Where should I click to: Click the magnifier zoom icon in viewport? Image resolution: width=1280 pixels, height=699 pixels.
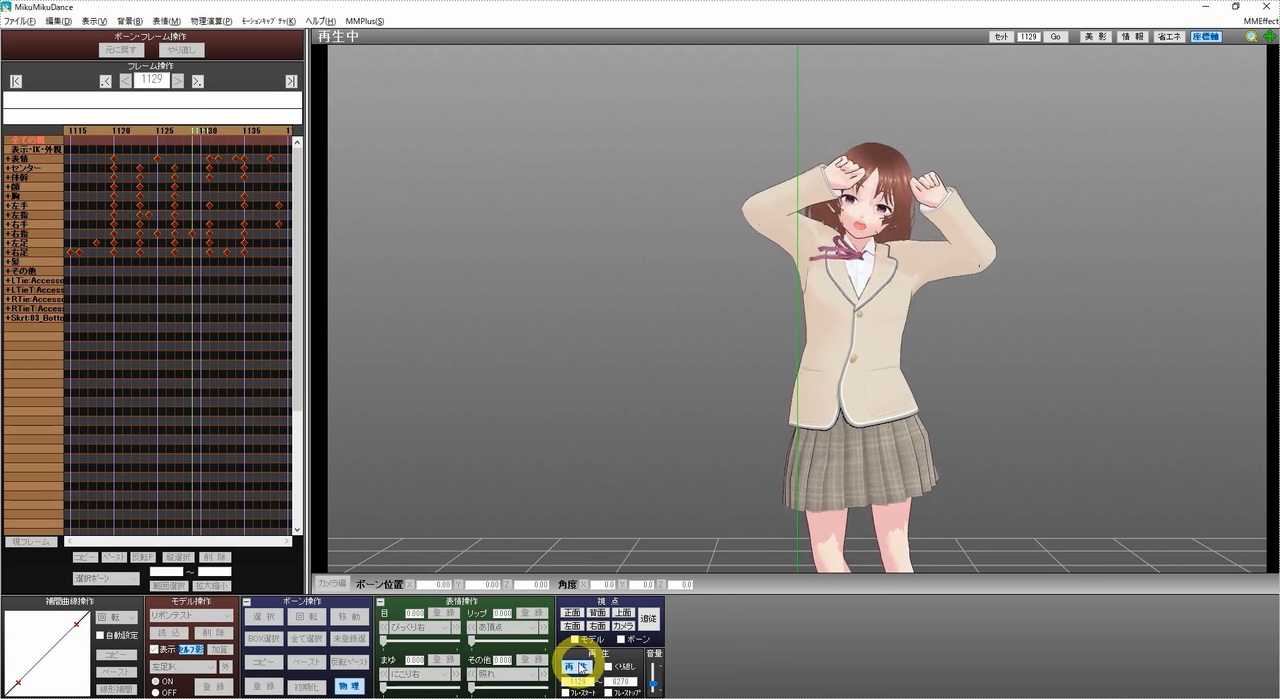pos(1251,37)
